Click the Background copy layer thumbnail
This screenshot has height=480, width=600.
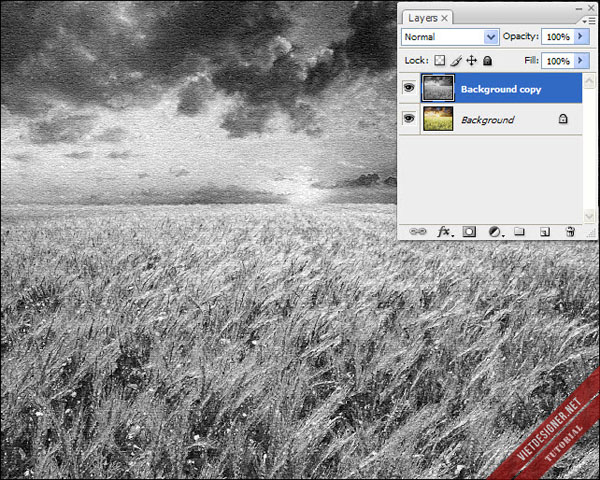438,88
